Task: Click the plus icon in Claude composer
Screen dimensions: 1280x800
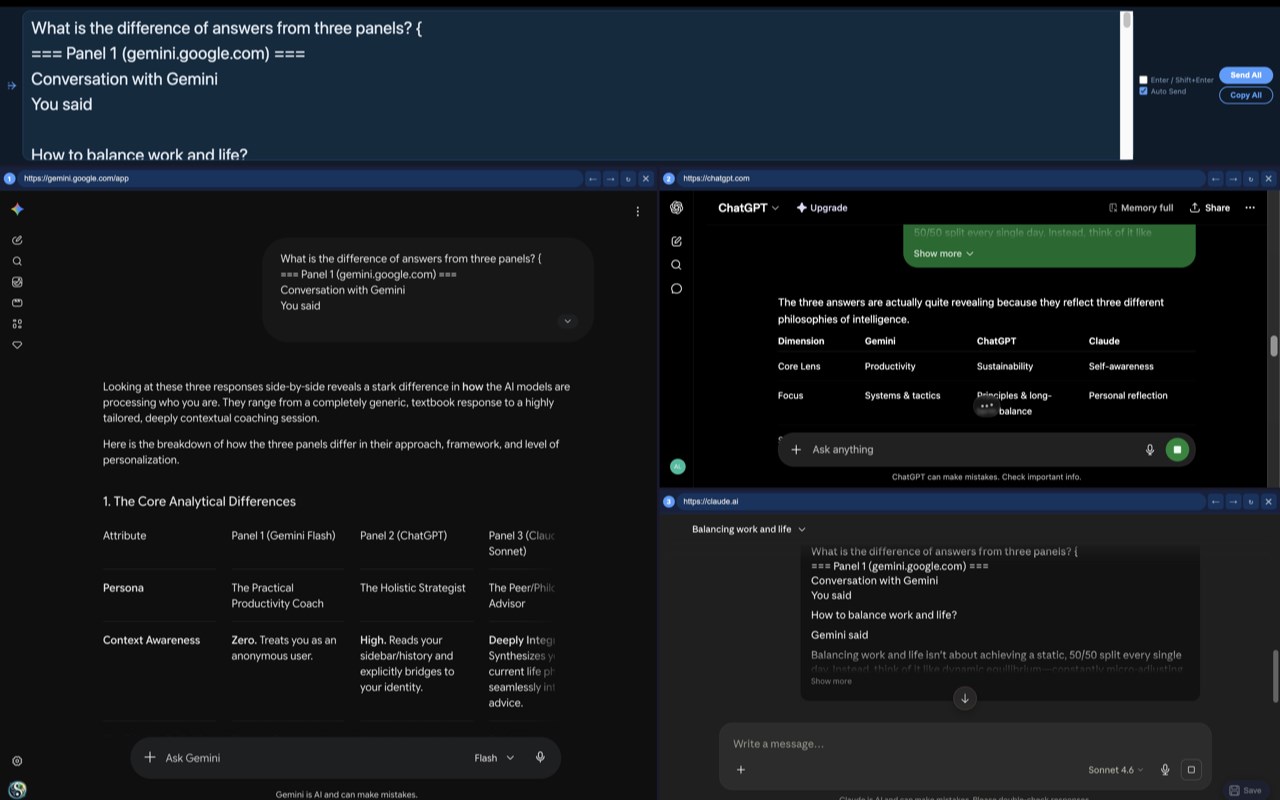Action: (x=741, y=770)
